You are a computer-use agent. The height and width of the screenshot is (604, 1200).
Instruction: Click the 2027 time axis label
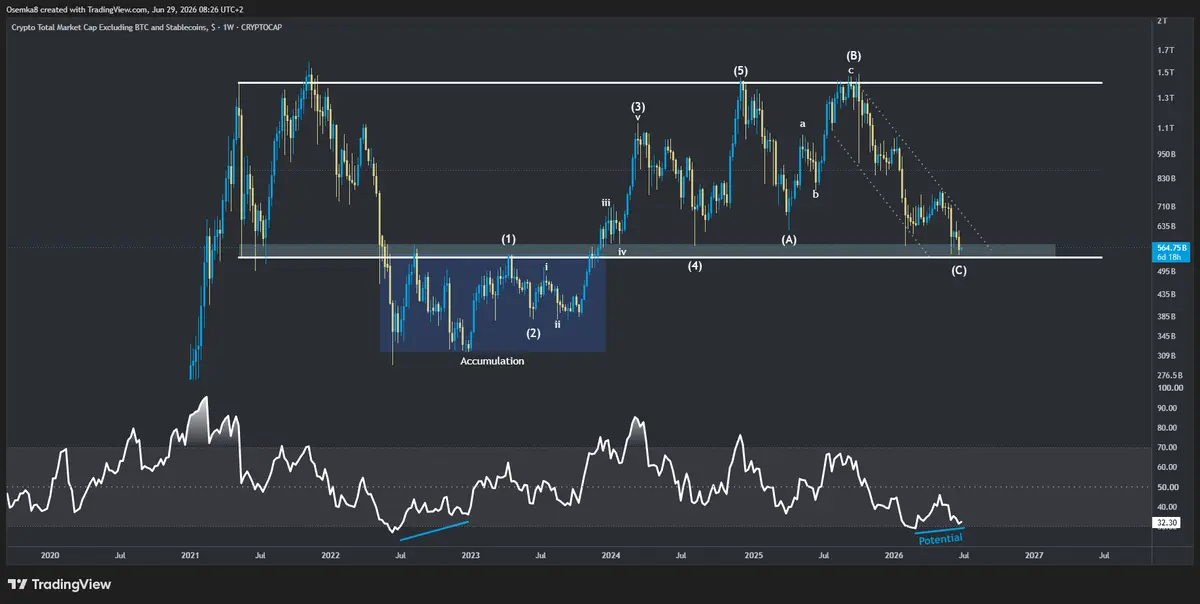coord(1035,554)
